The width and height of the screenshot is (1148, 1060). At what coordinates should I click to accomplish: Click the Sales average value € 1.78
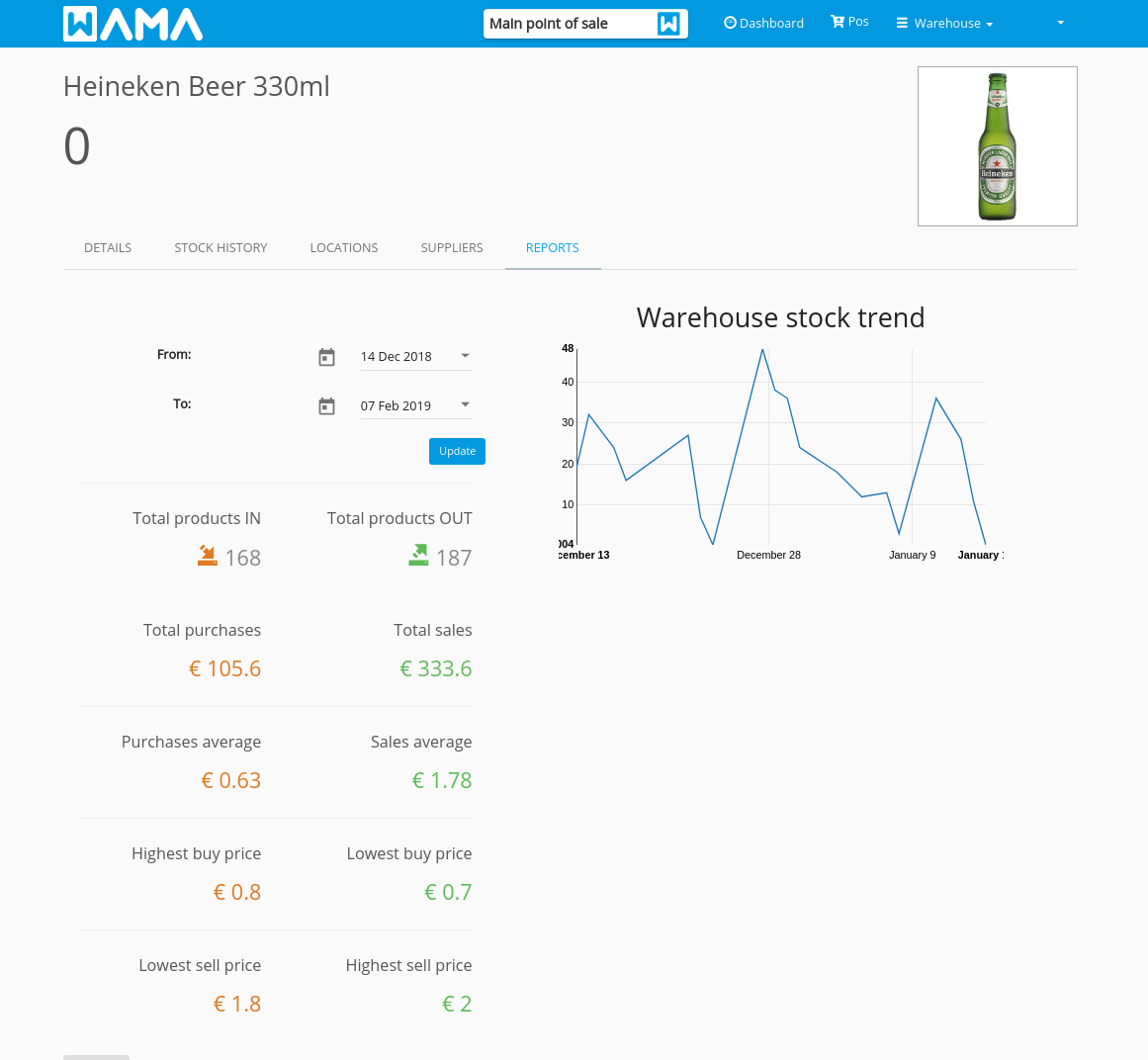point(441,780)
